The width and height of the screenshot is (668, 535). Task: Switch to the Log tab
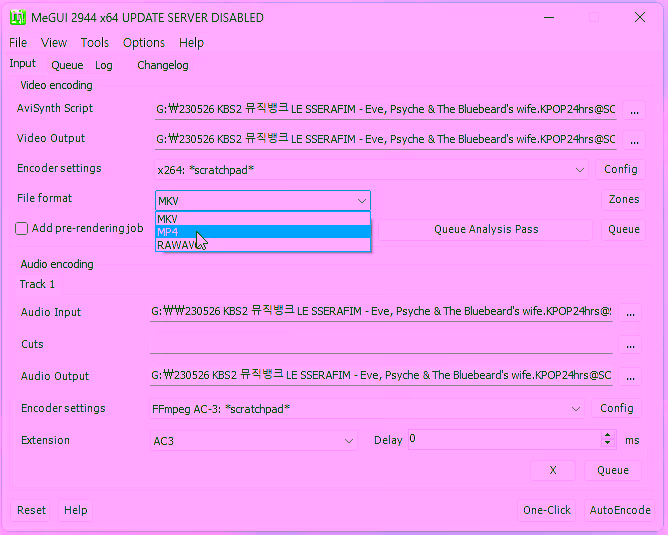(x=104, y=65)
